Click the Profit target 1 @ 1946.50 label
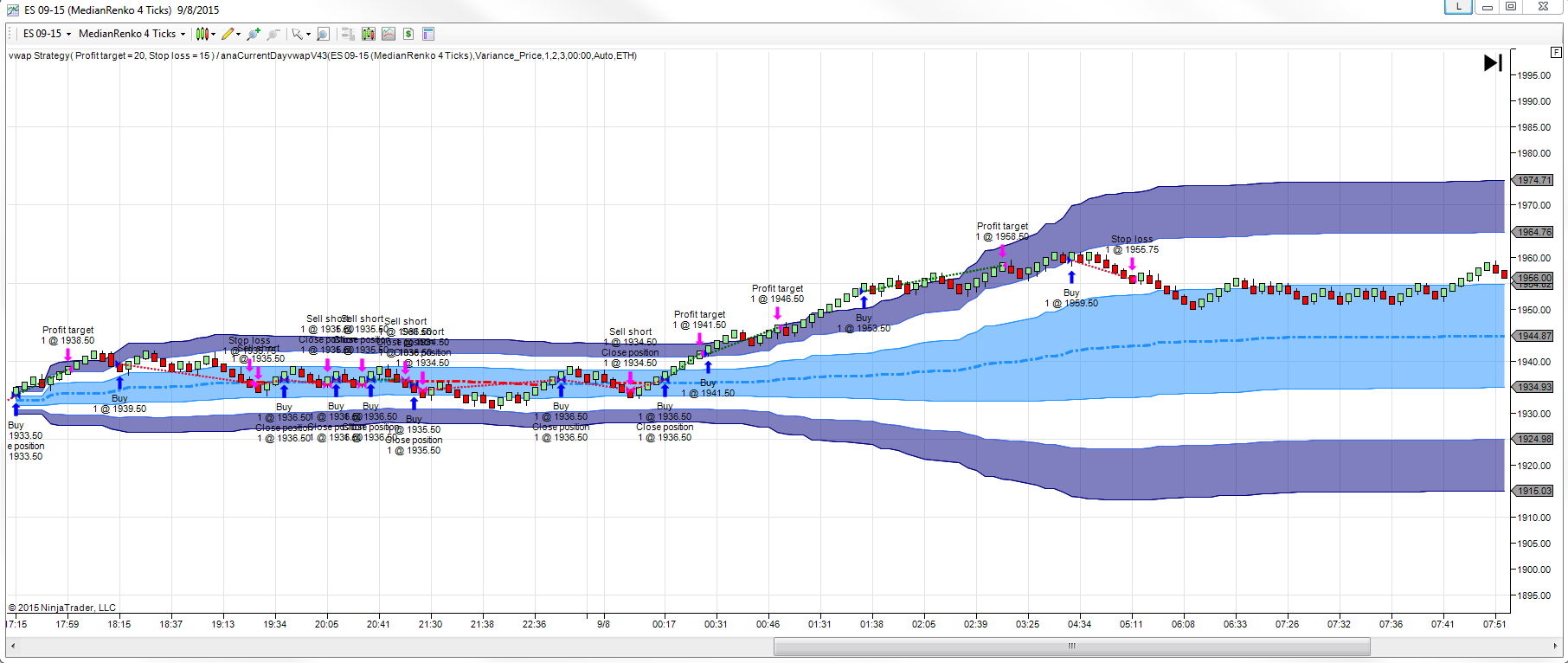The height and width of the screenshot is (663, 1568). [777, 293]
